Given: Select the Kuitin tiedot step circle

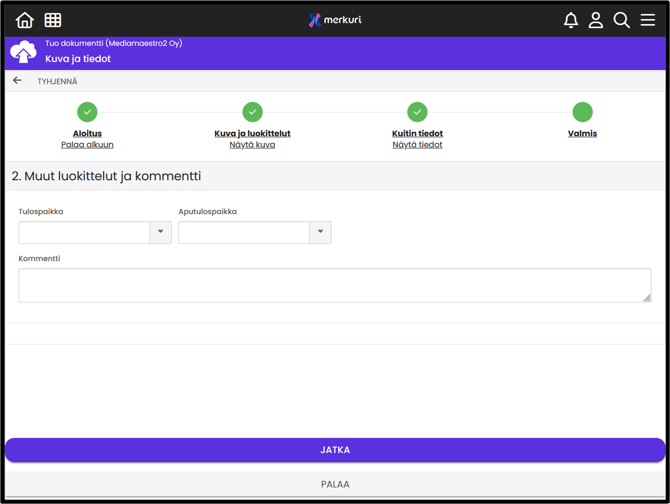Looking at the screenshot, I should (x=417, y=112).
